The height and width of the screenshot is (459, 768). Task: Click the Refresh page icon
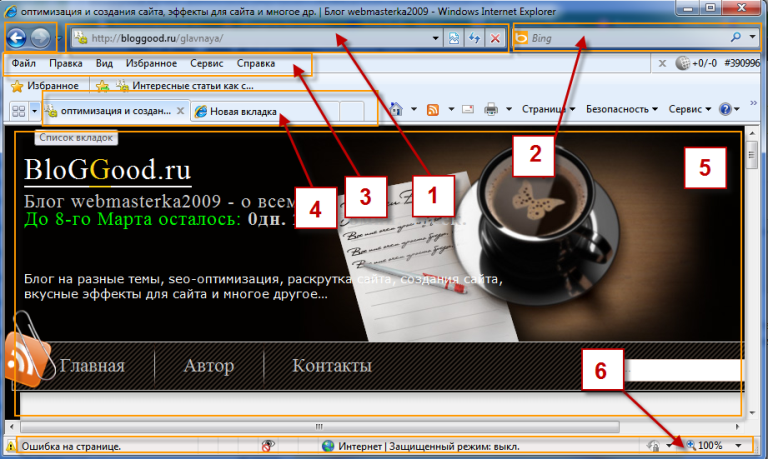click(x=474, y=38)
